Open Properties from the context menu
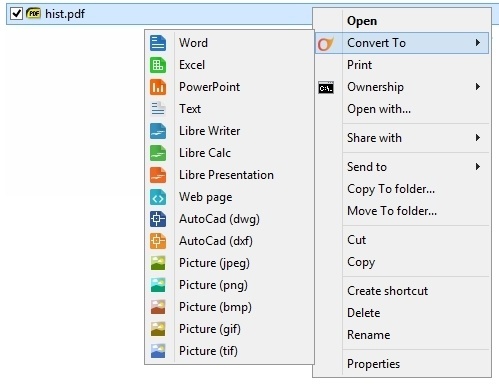Screen dimensions: 499x384 coord(373,364)
